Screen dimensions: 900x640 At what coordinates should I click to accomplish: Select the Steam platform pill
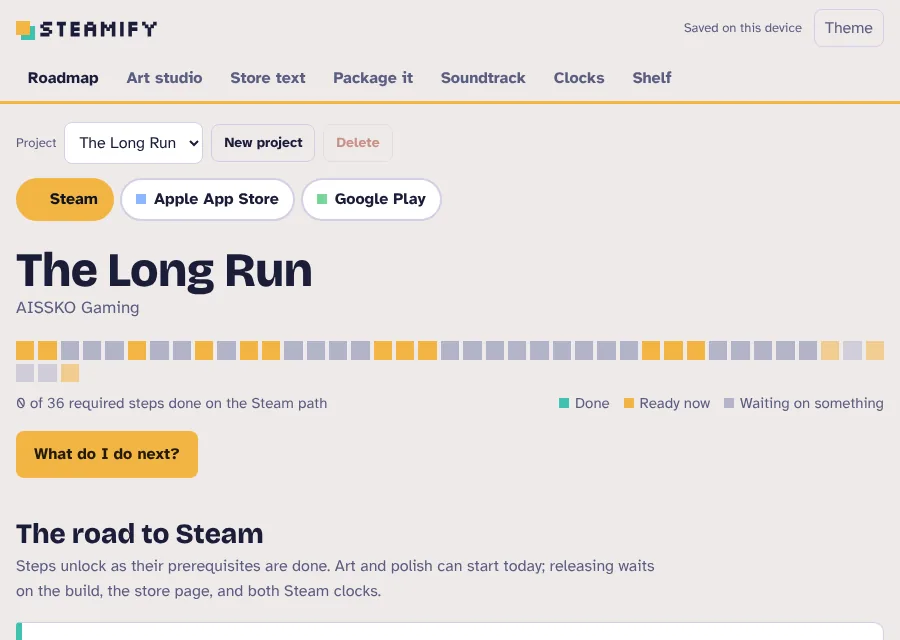[x=65, y=199]
